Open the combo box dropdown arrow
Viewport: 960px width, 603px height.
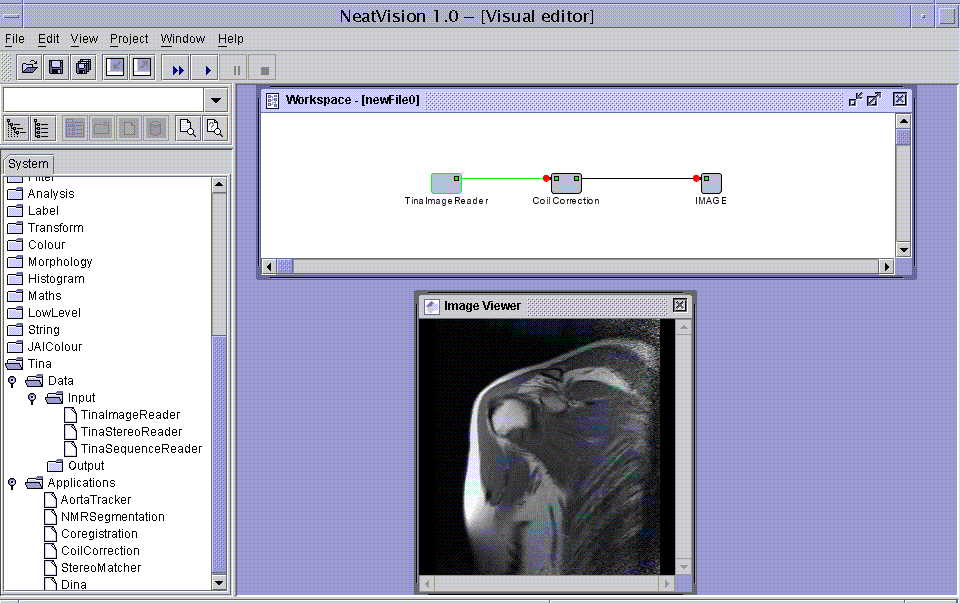point(215,100)
